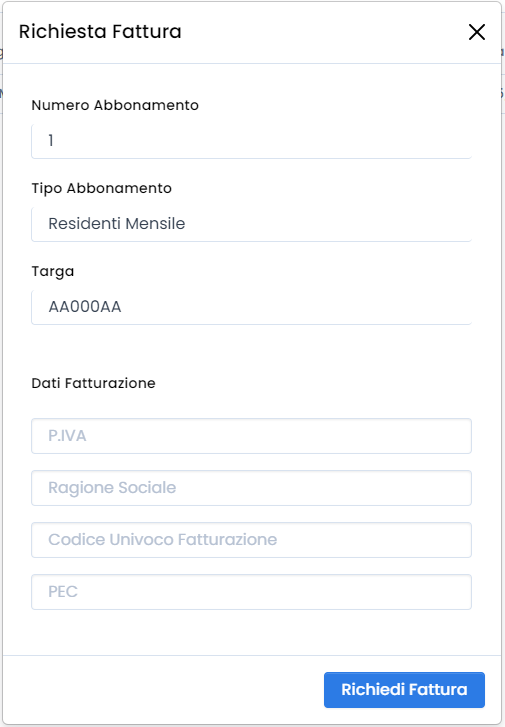Click into the Ragione Sociale field
Screen dimensions: 505x727
pyautogui.click(x=251, y=488)
